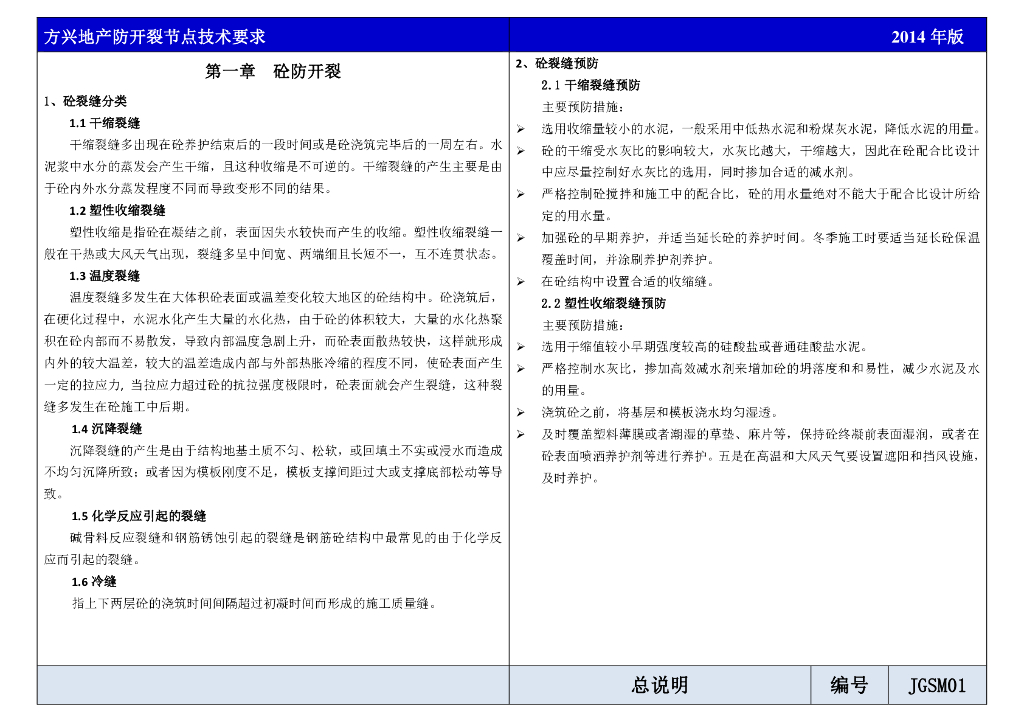Click the "1.4 沉降裂缝" heading

[x=106, y=429]
